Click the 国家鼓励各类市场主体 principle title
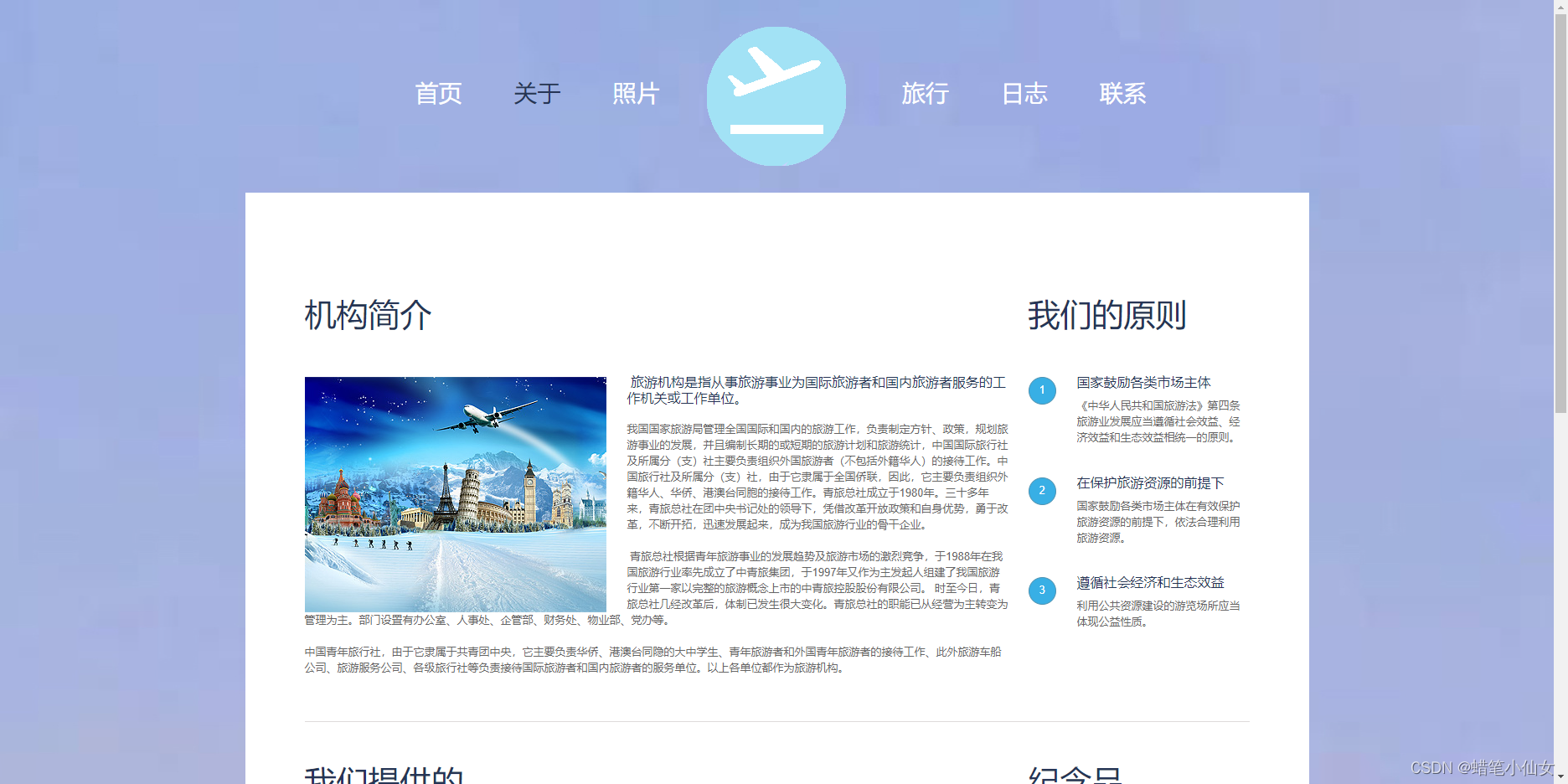This screenshot has width=1568, height=784. click(1142, 383)
